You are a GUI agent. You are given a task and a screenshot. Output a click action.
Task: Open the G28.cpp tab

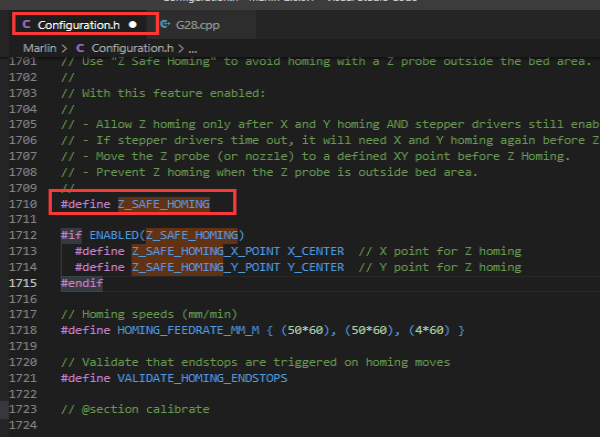click(197, 25)
